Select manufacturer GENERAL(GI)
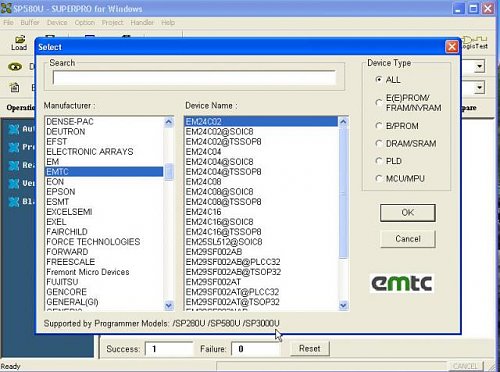Viewport: 500px width, 372px height. click(104, 302)
